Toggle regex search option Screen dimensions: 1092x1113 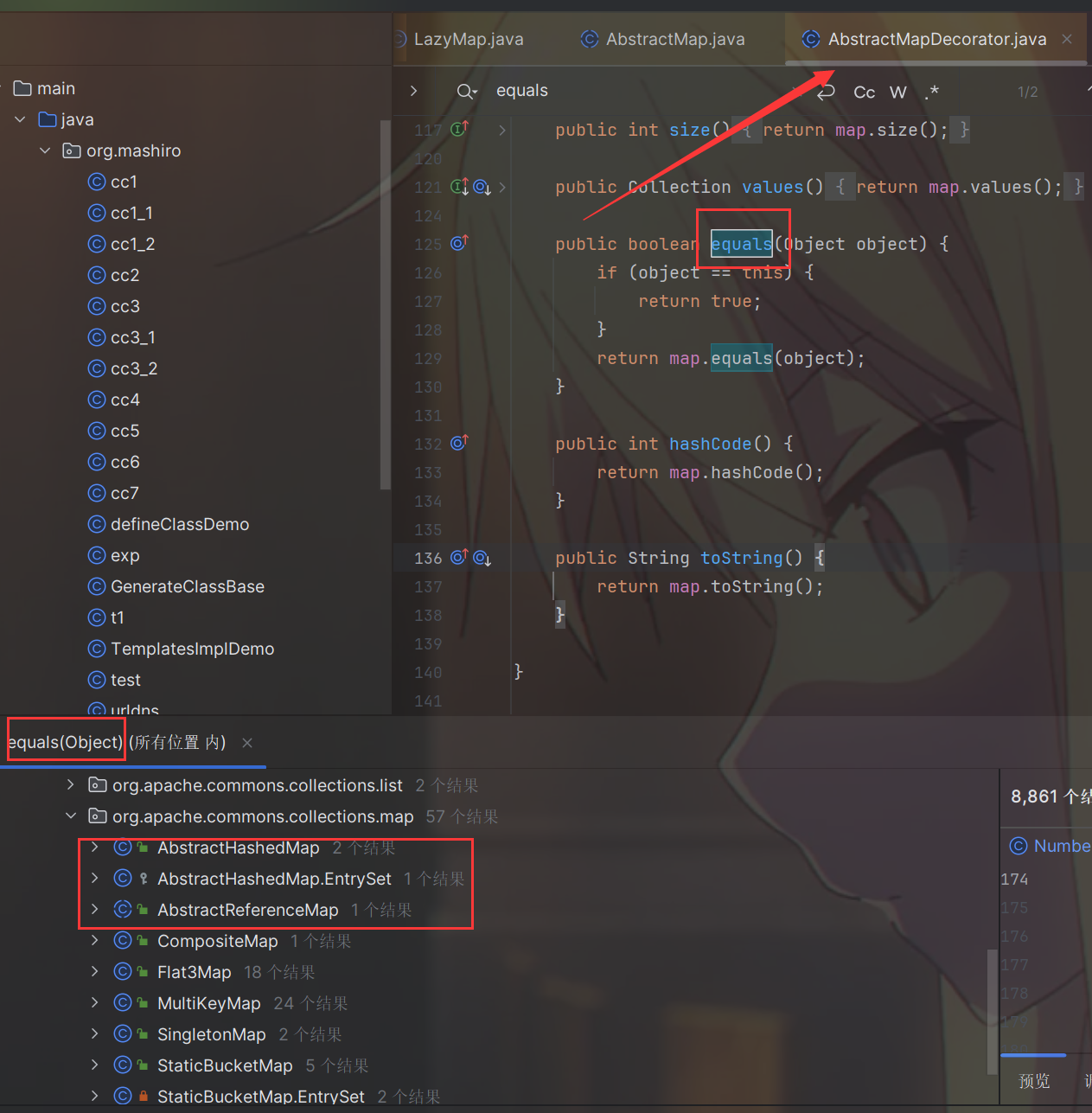(x=931, y=93)
